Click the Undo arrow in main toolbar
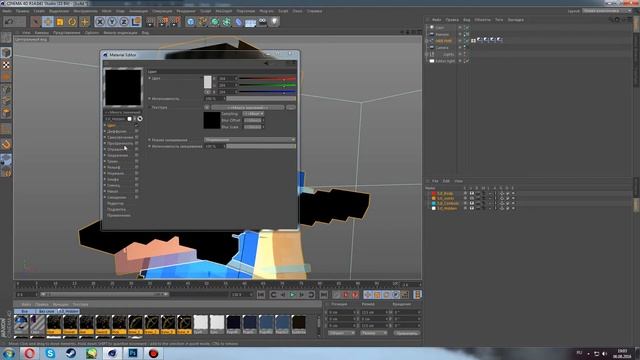 (x=10, y=21)
